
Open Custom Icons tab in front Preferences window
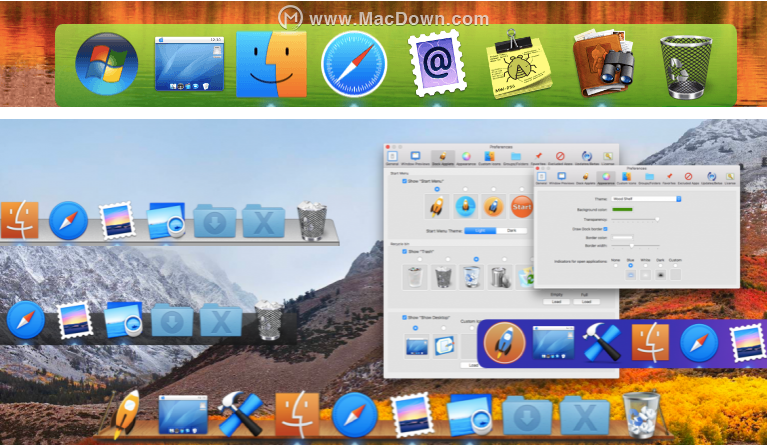626,178
